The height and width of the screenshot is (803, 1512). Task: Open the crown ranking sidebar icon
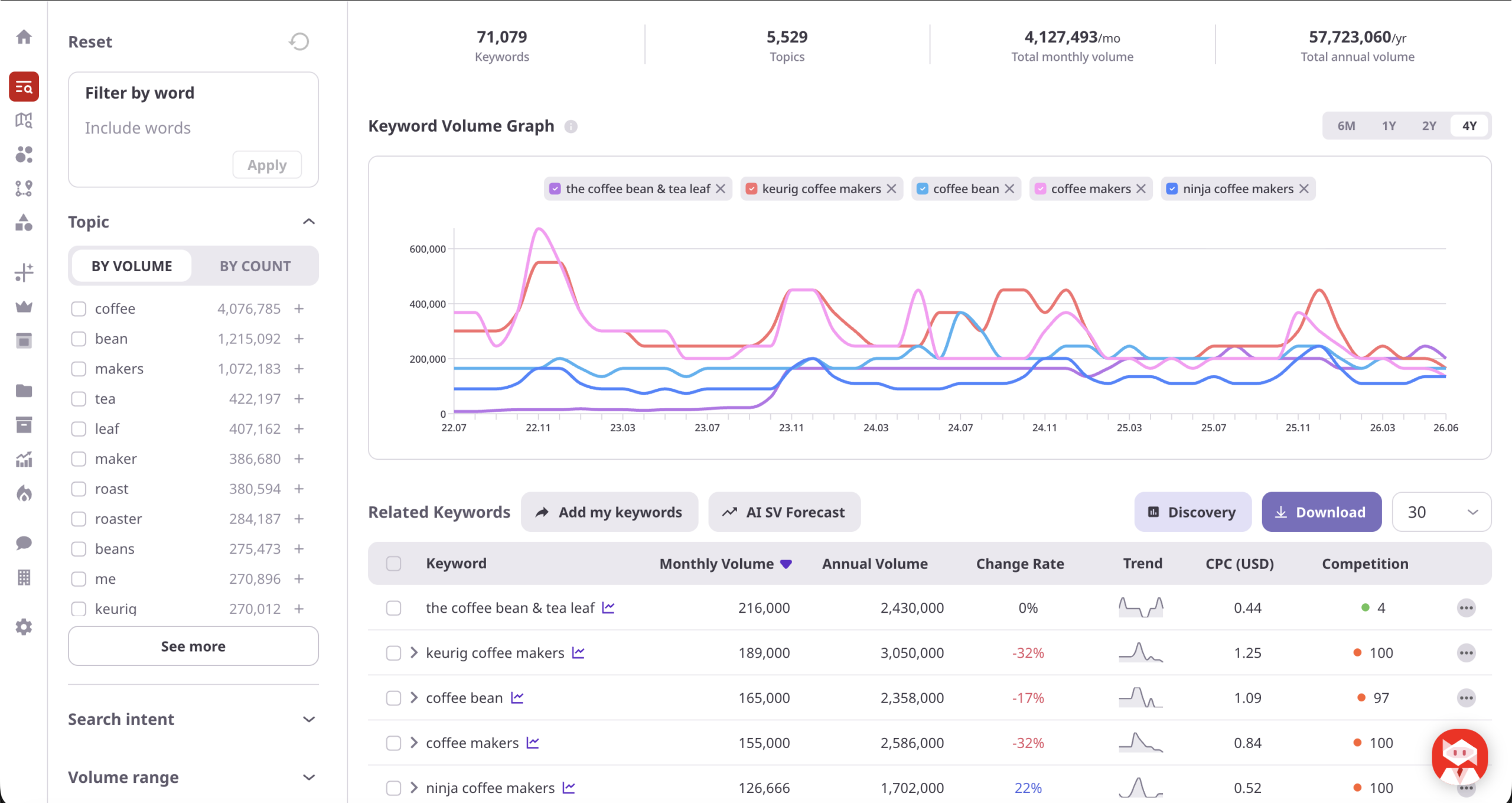[x=24, y=307]
